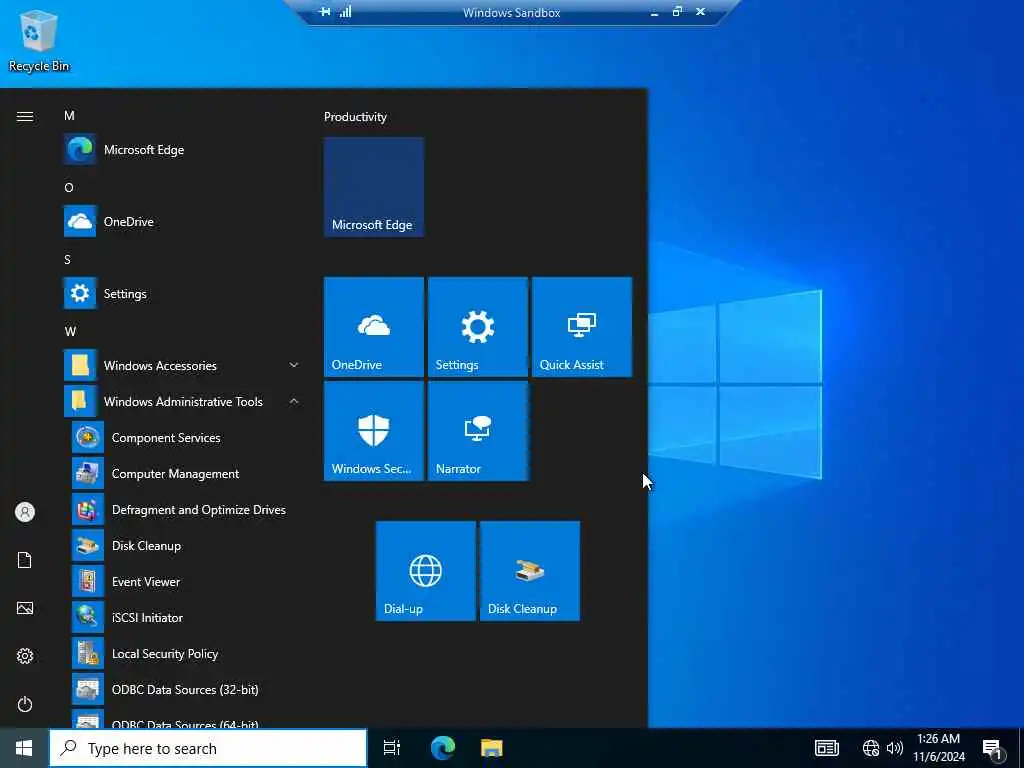Open the Disk Cleanup tile
1024x768 pixels.
530,571
